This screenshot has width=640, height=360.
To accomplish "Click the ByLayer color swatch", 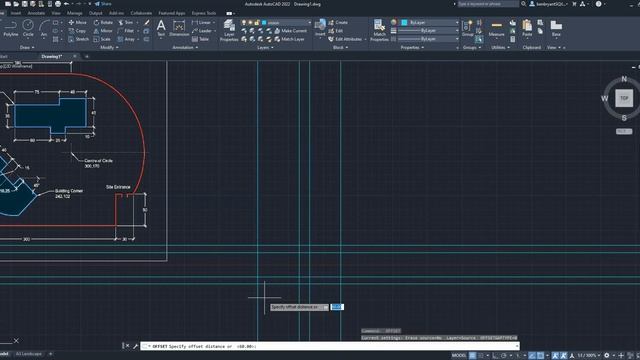I will tap(404, 22).
